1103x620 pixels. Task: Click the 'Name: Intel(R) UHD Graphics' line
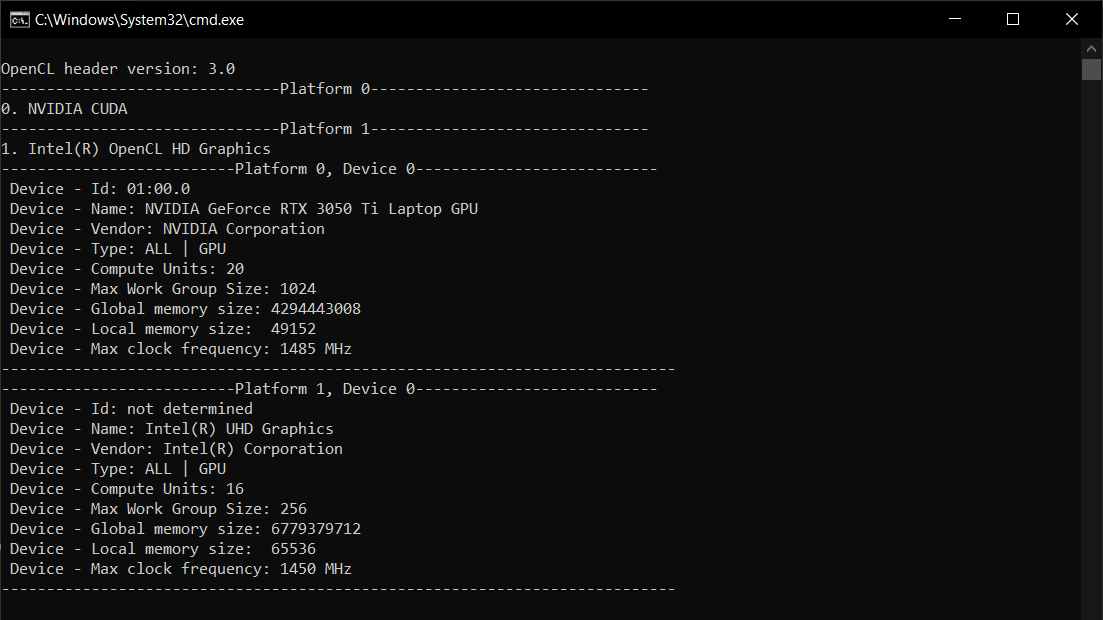(x=172, y=429)
